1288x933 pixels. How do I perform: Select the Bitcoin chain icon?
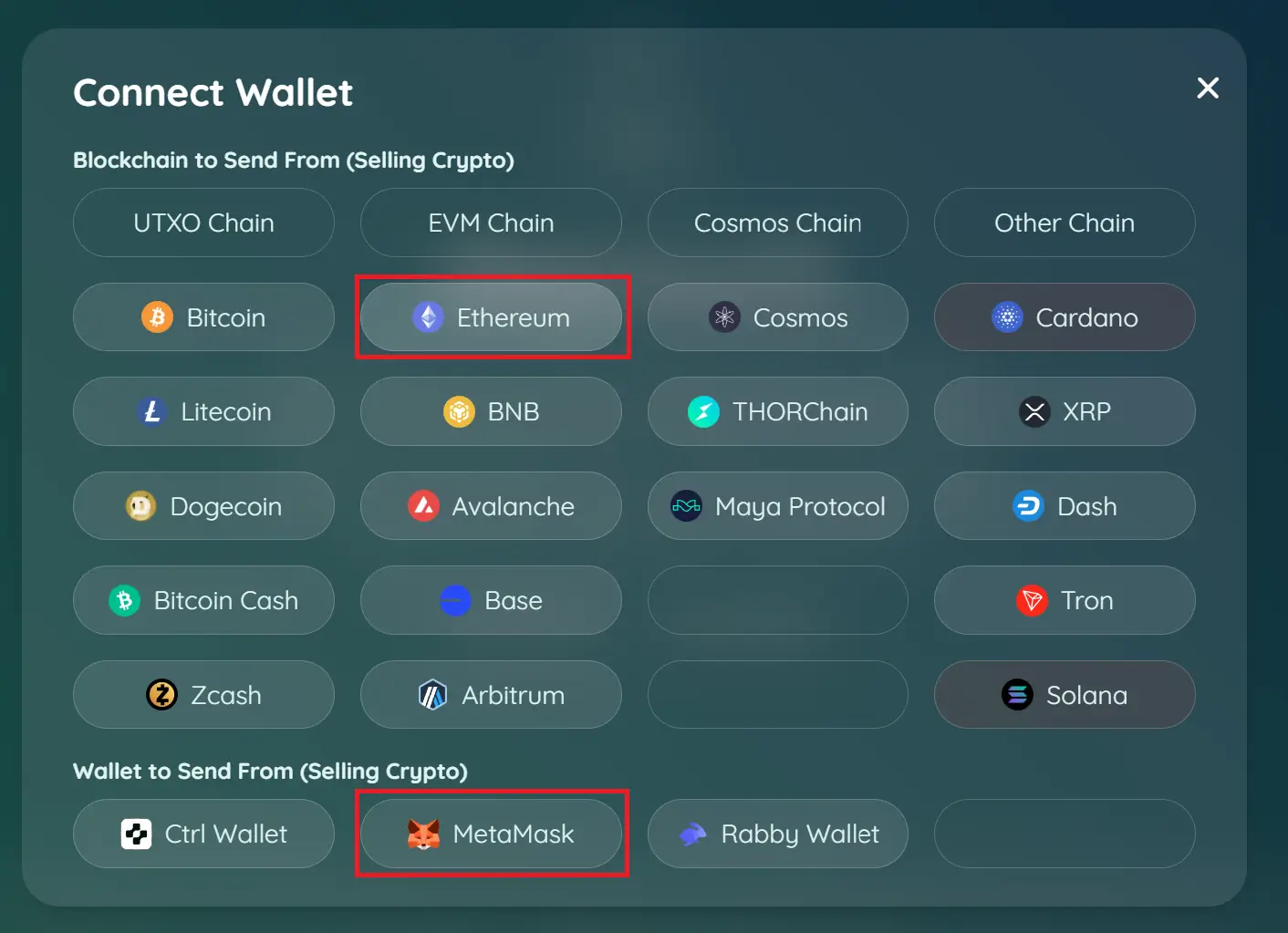(157, 317)
